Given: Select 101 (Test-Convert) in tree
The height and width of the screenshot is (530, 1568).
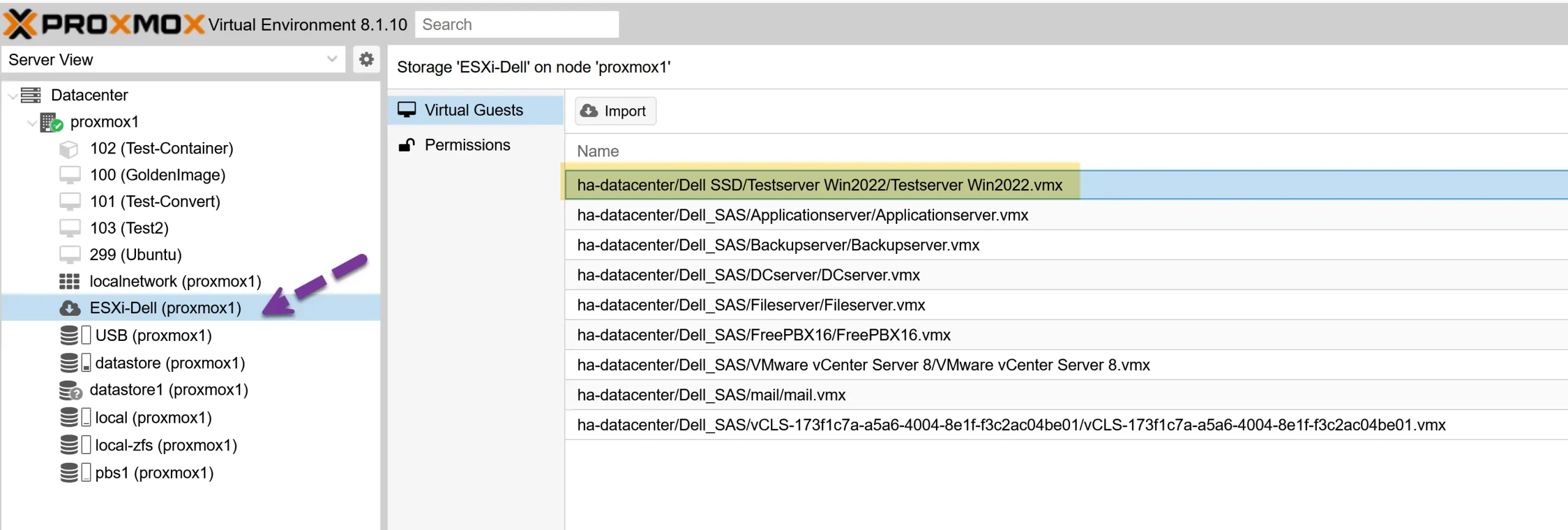Looking at the screenshot, I should coord(155,201).
